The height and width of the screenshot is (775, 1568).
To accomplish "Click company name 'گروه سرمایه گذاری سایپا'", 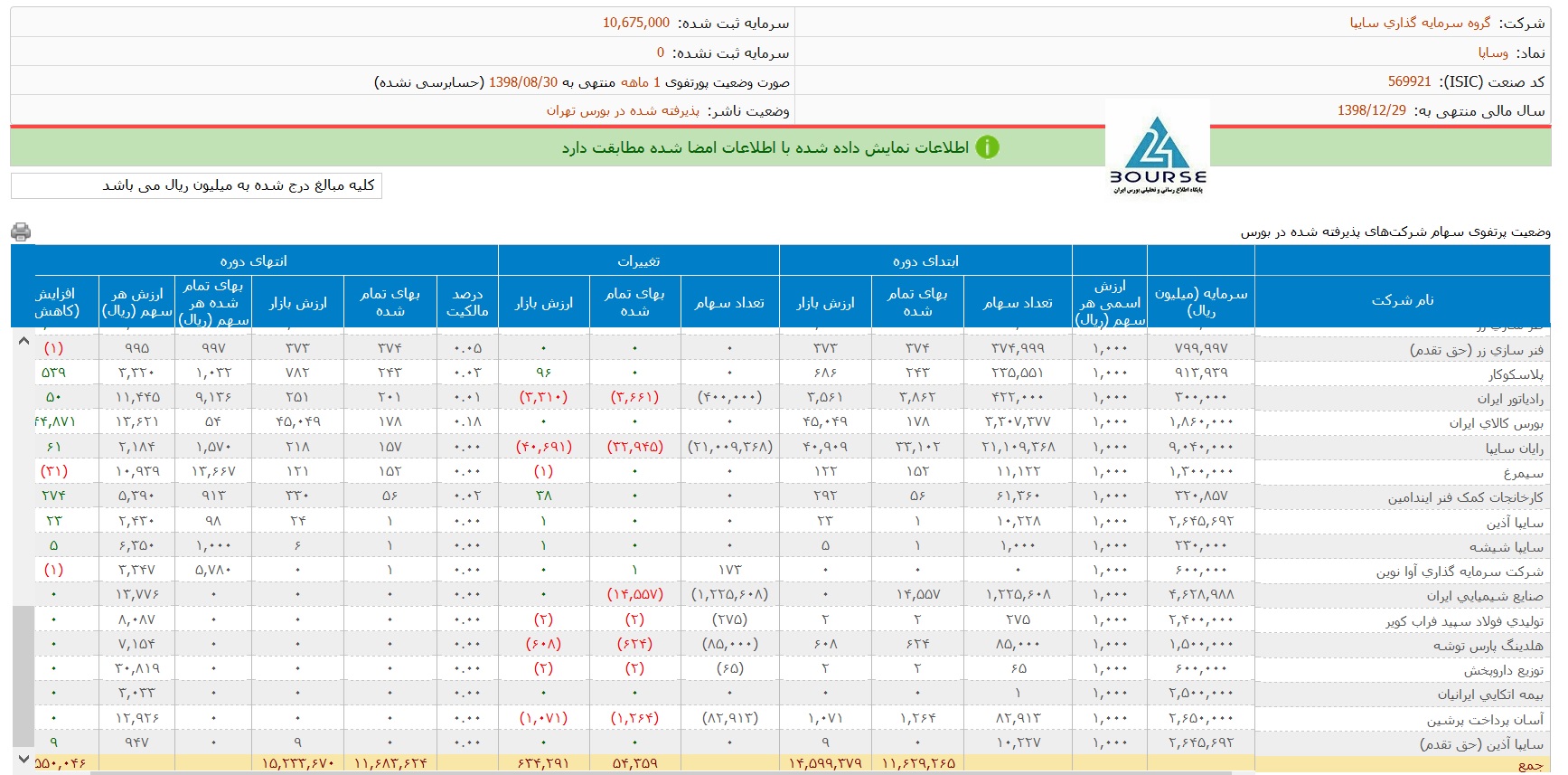I will tap(1420, 23).
